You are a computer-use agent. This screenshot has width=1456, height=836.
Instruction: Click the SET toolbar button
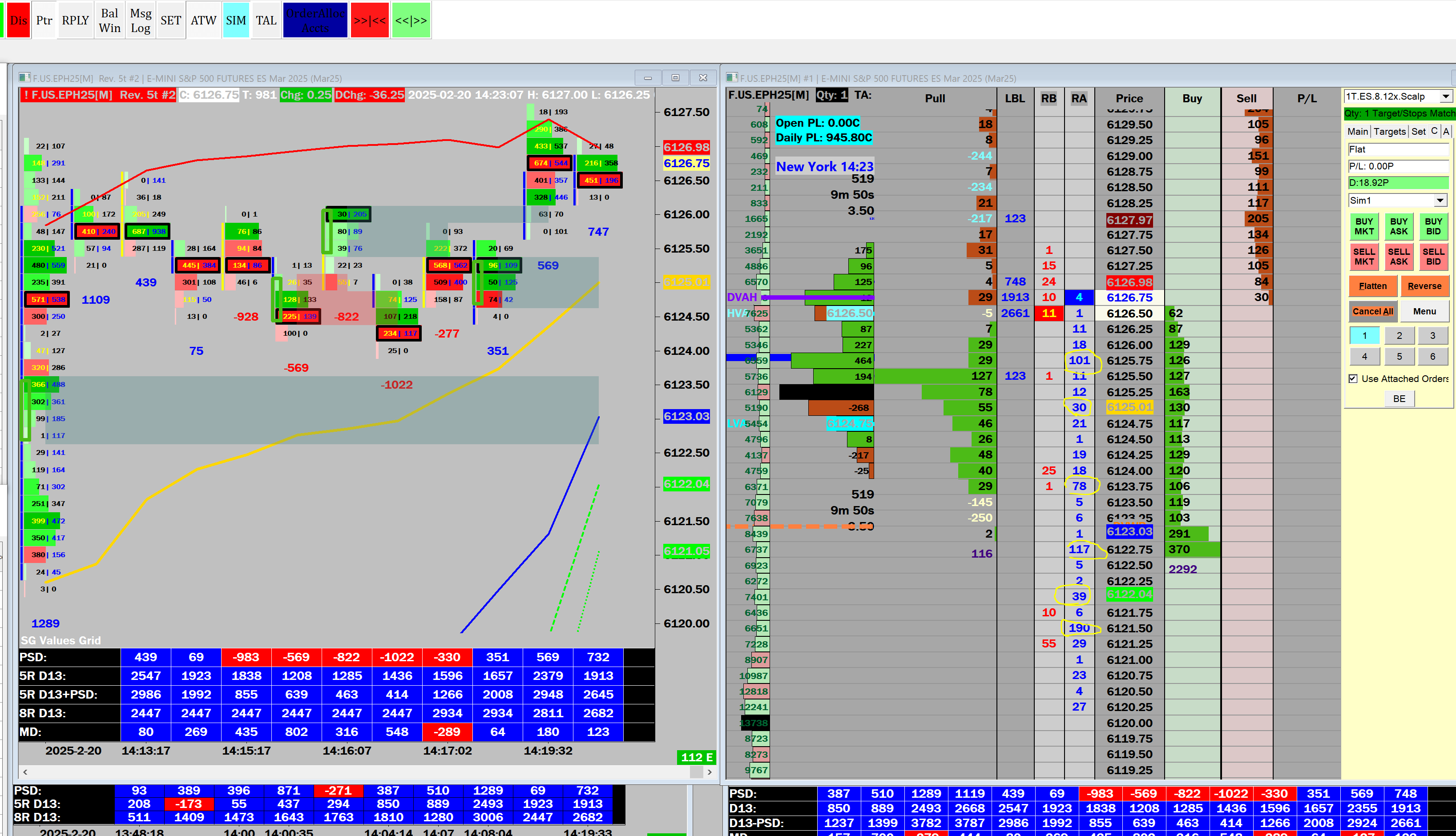click(170, 20)
